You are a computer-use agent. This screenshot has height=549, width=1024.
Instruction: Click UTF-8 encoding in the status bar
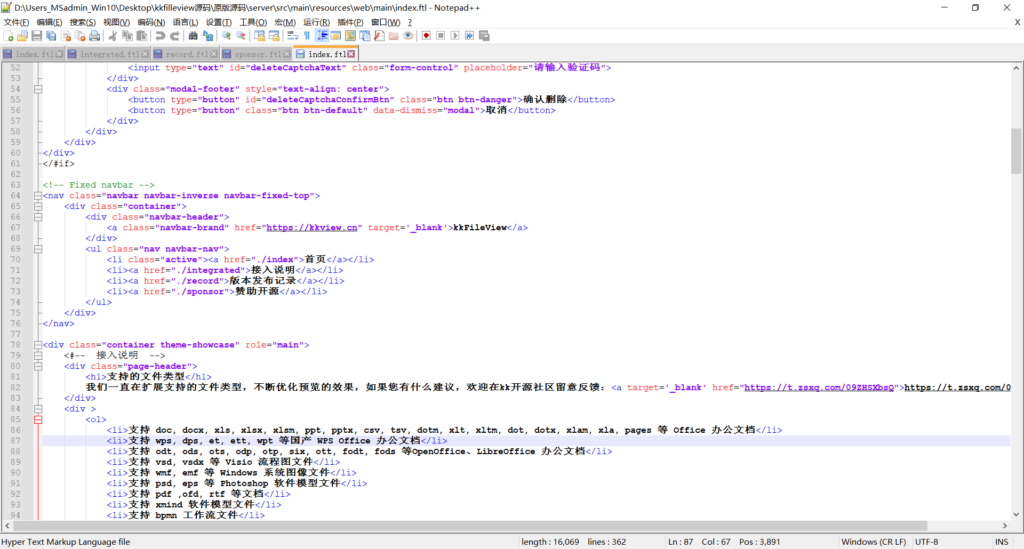coord(925,541)
